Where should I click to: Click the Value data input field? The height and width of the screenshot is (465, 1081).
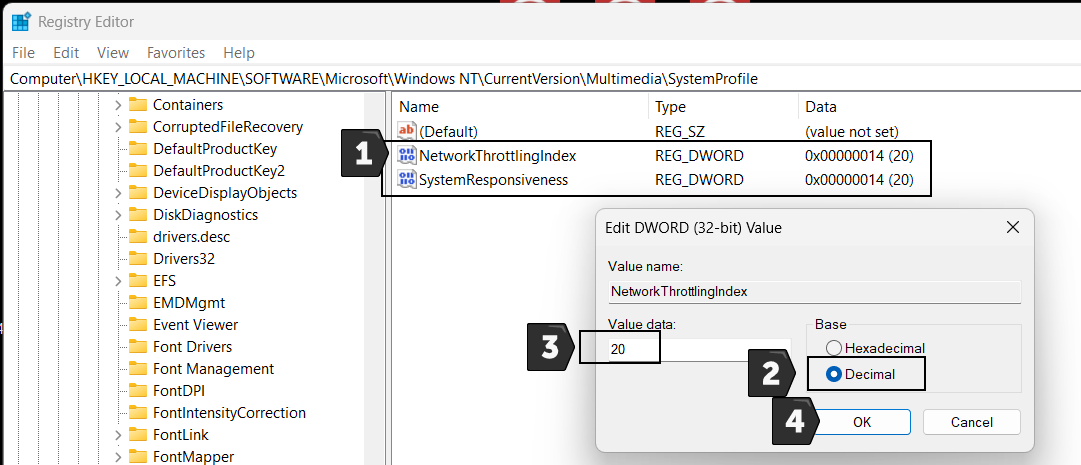tap(699, 350)
